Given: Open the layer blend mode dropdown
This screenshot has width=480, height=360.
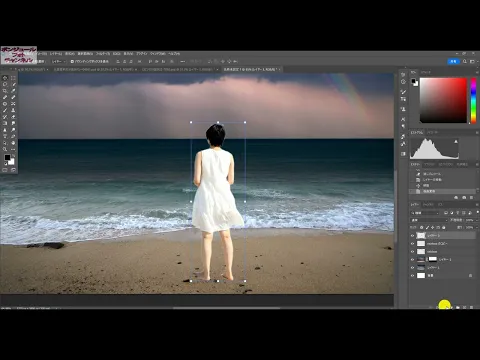Looking at the screenshot, I should pos(429,220).
